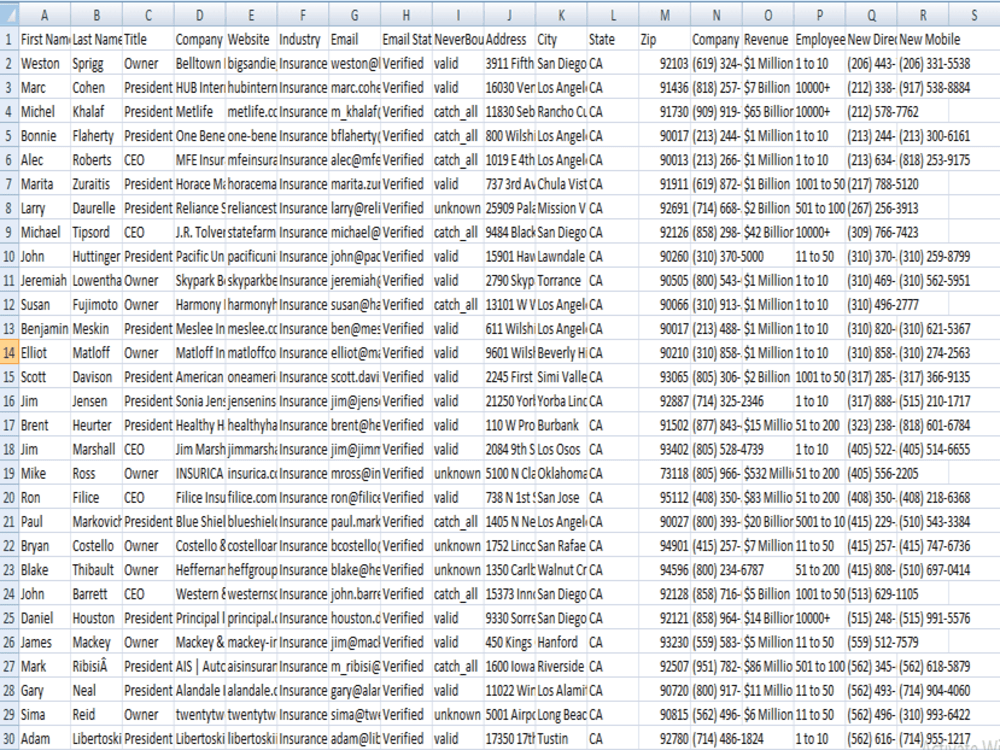Select city cell Hanford
The image size is (1000, 750).
(561, 642)
